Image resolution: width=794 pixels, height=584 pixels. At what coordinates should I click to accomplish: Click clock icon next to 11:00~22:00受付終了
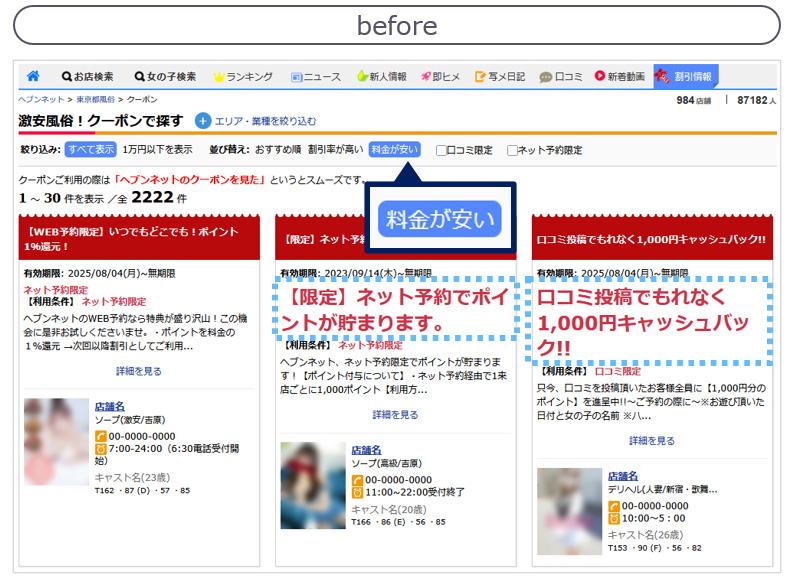[358, 492]
